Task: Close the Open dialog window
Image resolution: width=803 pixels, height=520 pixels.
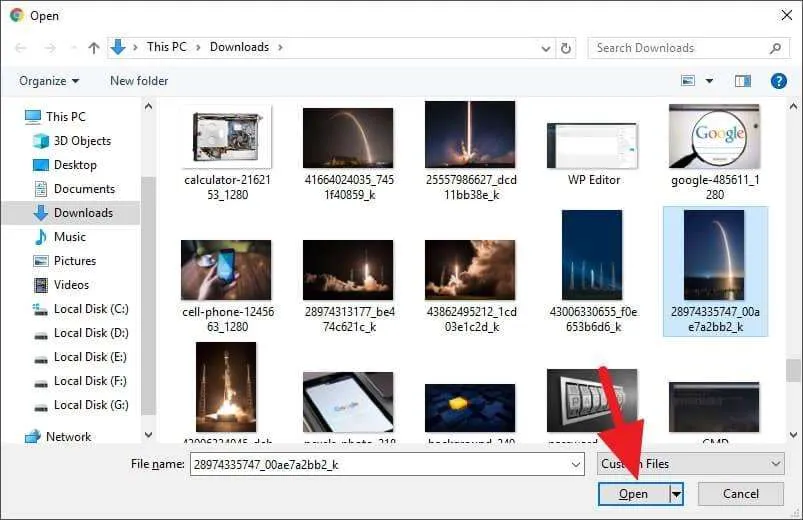Action: (x=787, y=15)
